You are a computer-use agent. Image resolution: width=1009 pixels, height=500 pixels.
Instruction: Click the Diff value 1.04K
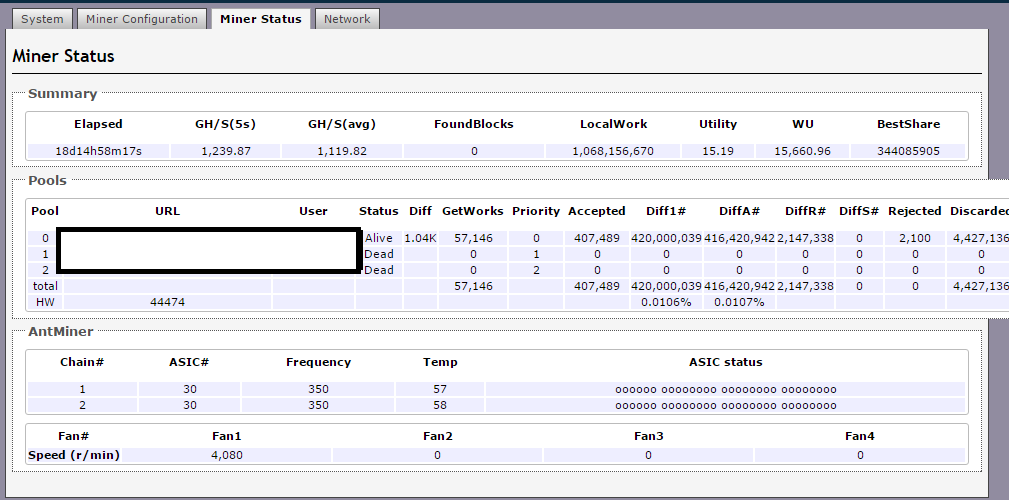pyautogui.click(x=419, y=238)
